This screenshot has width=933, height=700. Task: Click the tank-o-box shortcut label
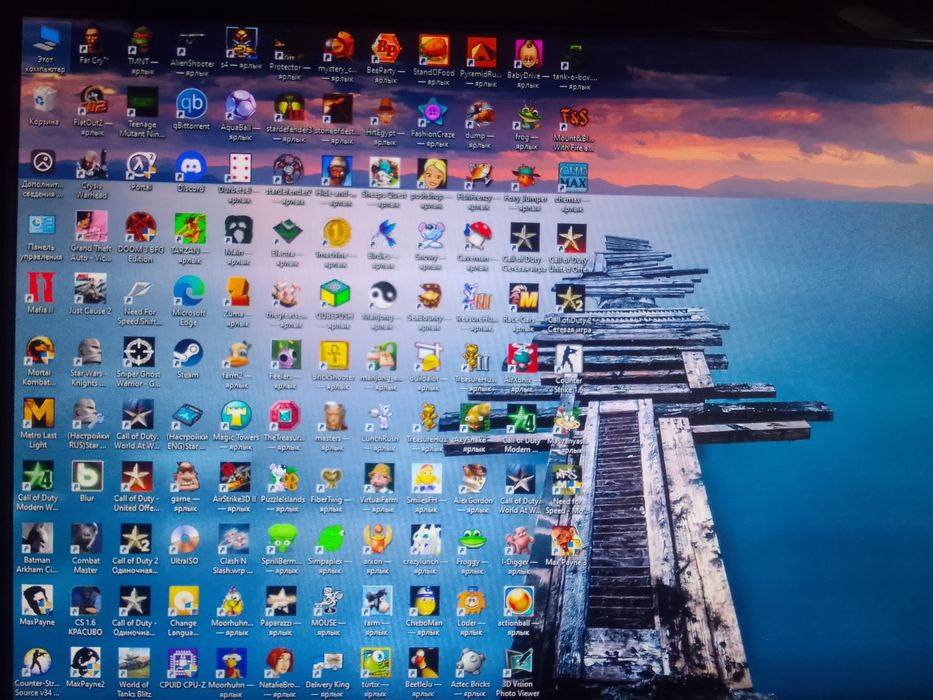pyautogui.click(x=575, y=82)
